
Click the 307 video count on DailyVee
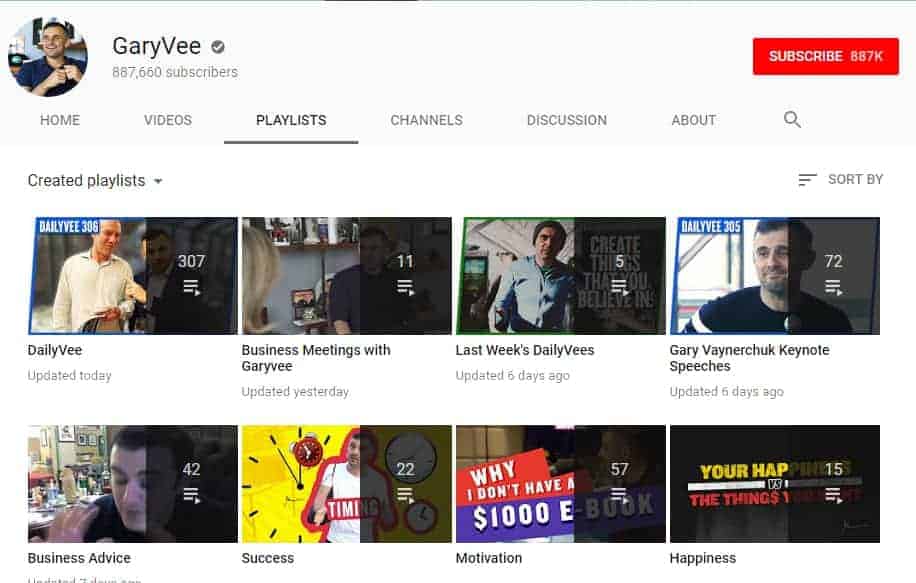[191, 261]
